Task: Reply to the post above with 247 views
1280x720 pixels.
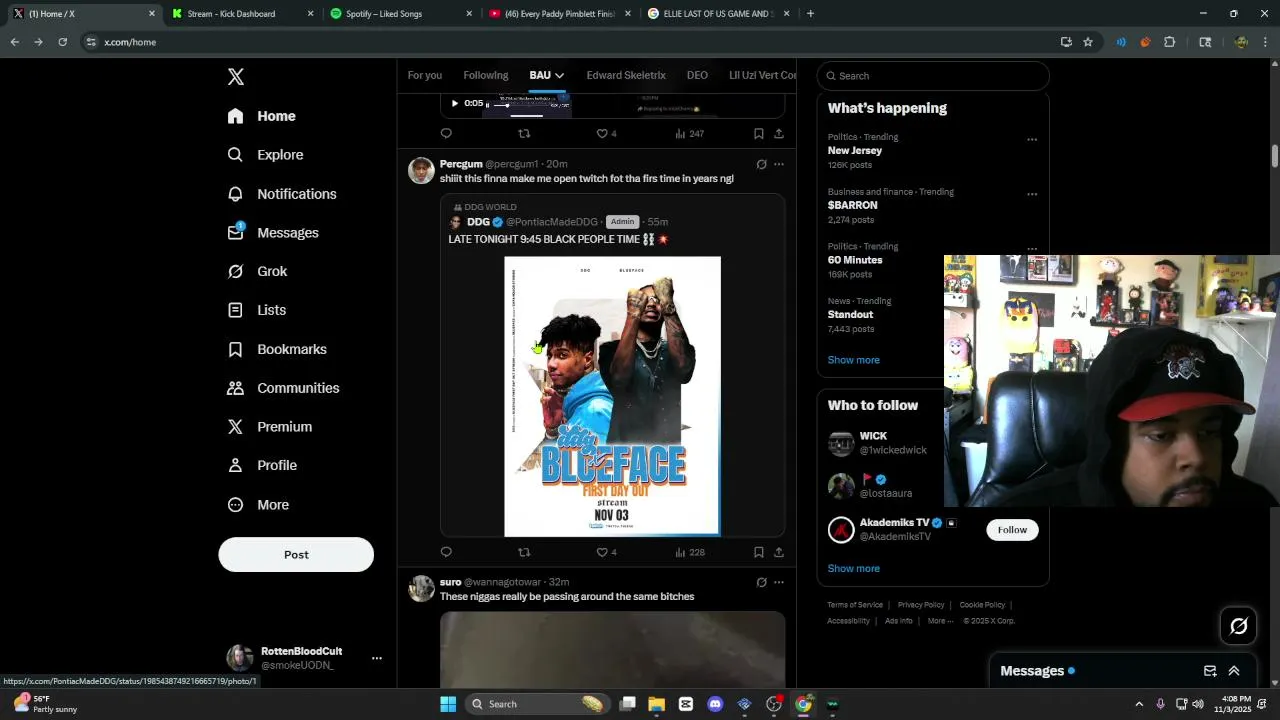Action: 446,133
